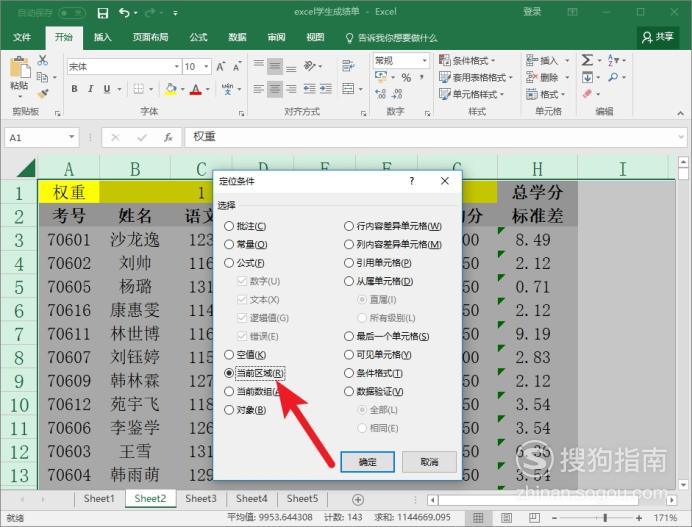Viewport: 692px width, 527px height.
Task: Apply yellow fill color bucket
Action: coord(171,89)
